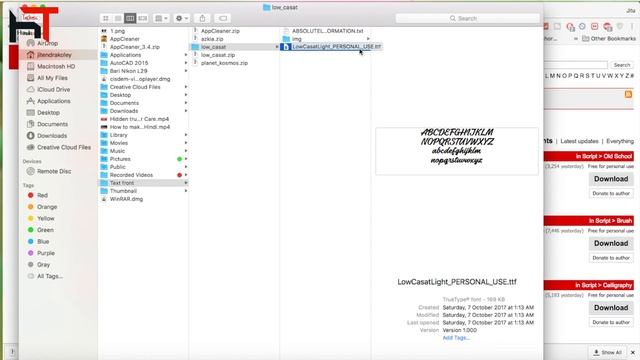Select ABSOLUTEL...ORMATION.txt file
The width and height of the screenshot is (640, 360).
[327, 31]
